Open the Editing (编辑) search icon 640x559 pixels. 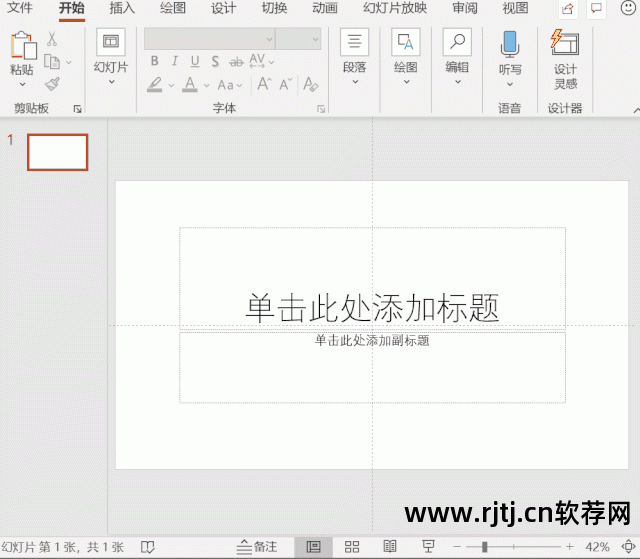457,42
